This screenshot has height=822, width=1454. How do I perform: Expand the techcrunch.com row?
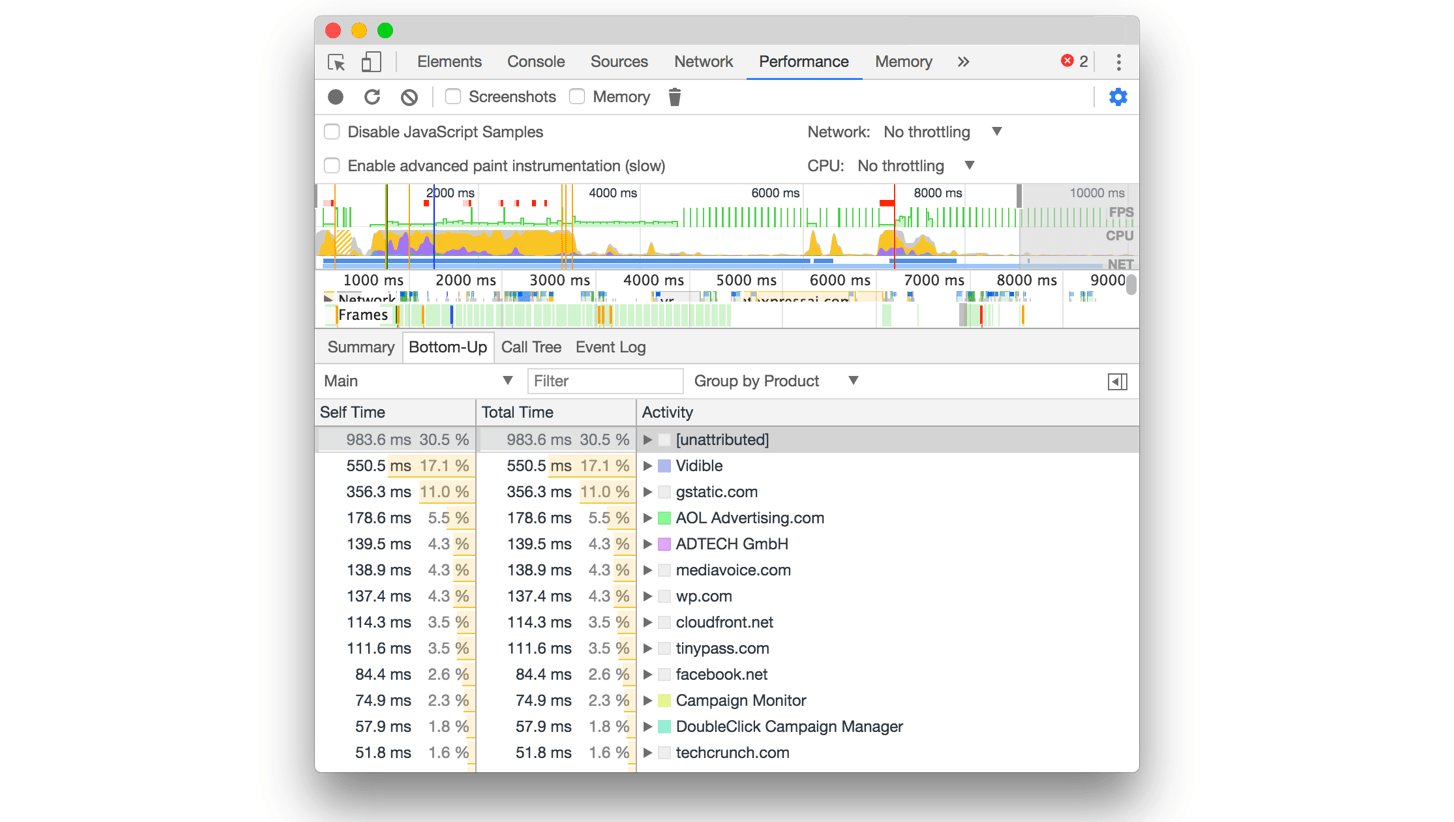point(648,752)
